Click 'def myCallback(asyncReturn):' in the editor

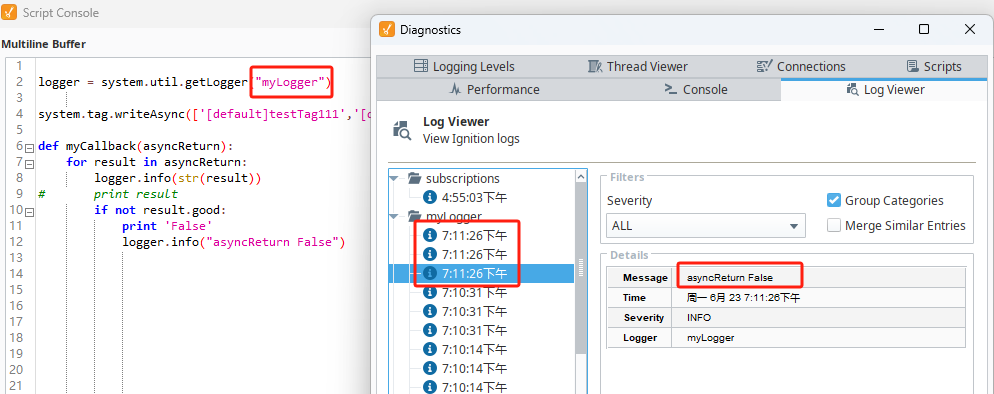[136, 146]
